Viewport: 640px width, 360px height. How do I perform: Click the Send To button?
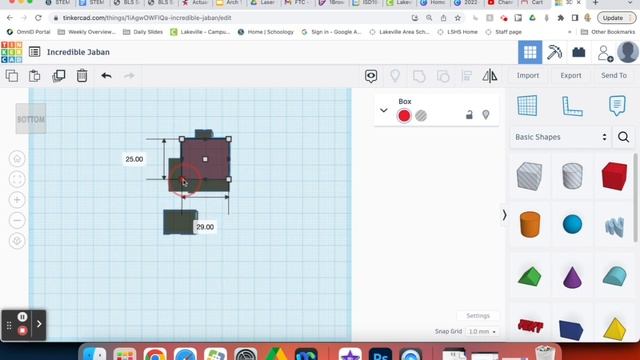point(613,76)
